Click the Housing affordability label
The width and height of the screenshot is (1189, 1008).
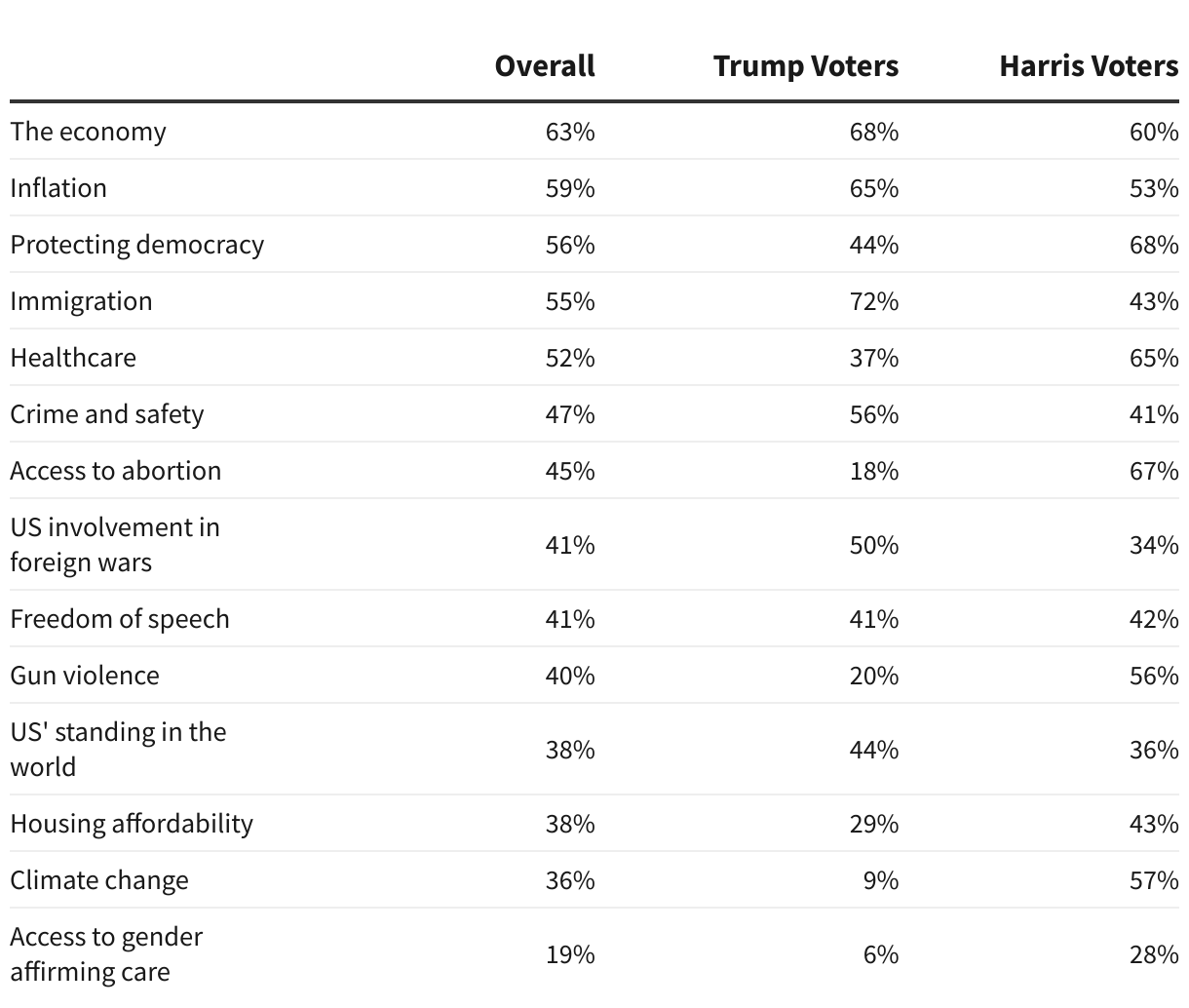click(x=132, y=824)
